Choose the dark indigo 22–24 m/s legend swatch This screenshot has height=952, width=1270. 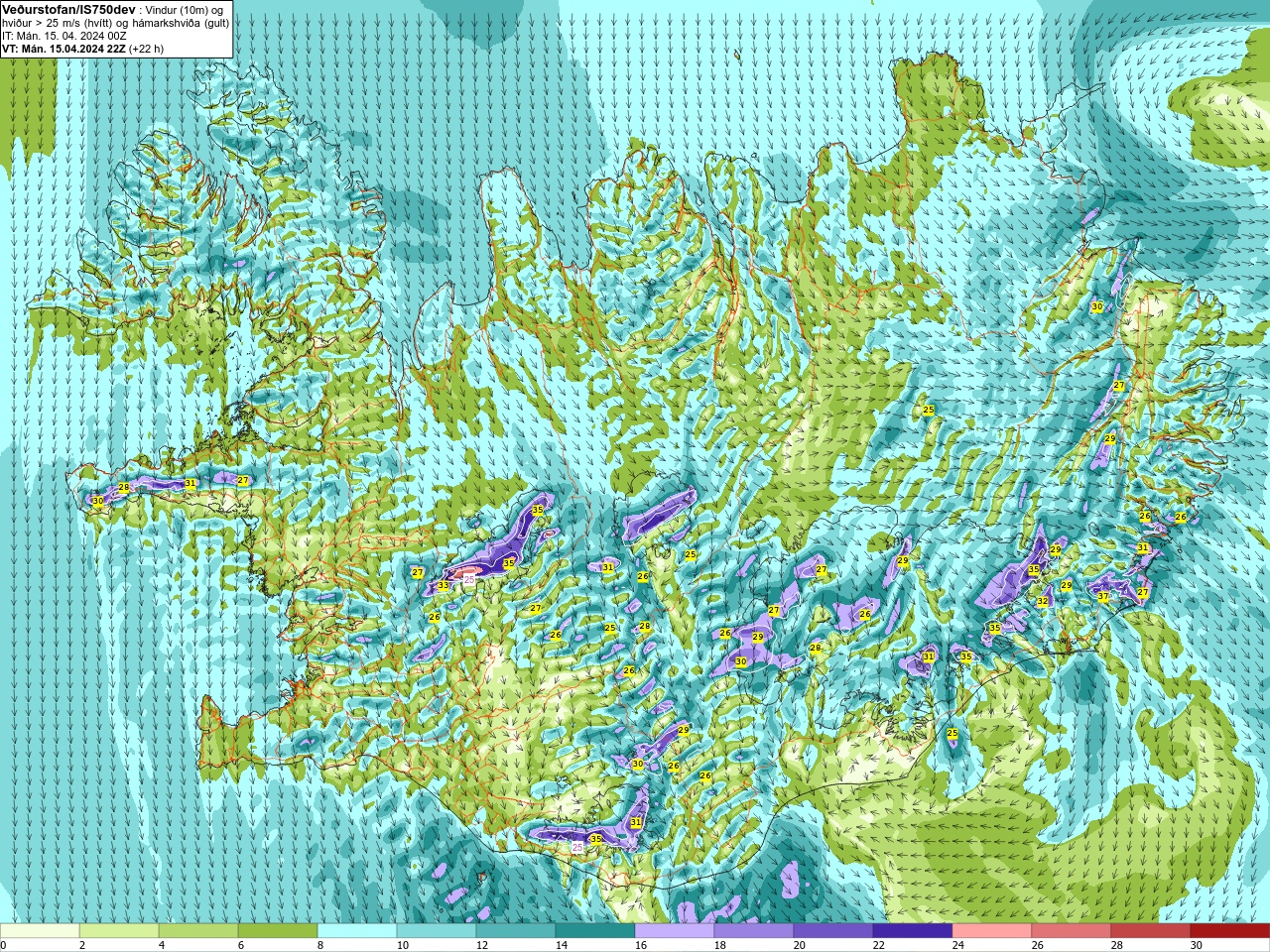(x=913, y=931)
